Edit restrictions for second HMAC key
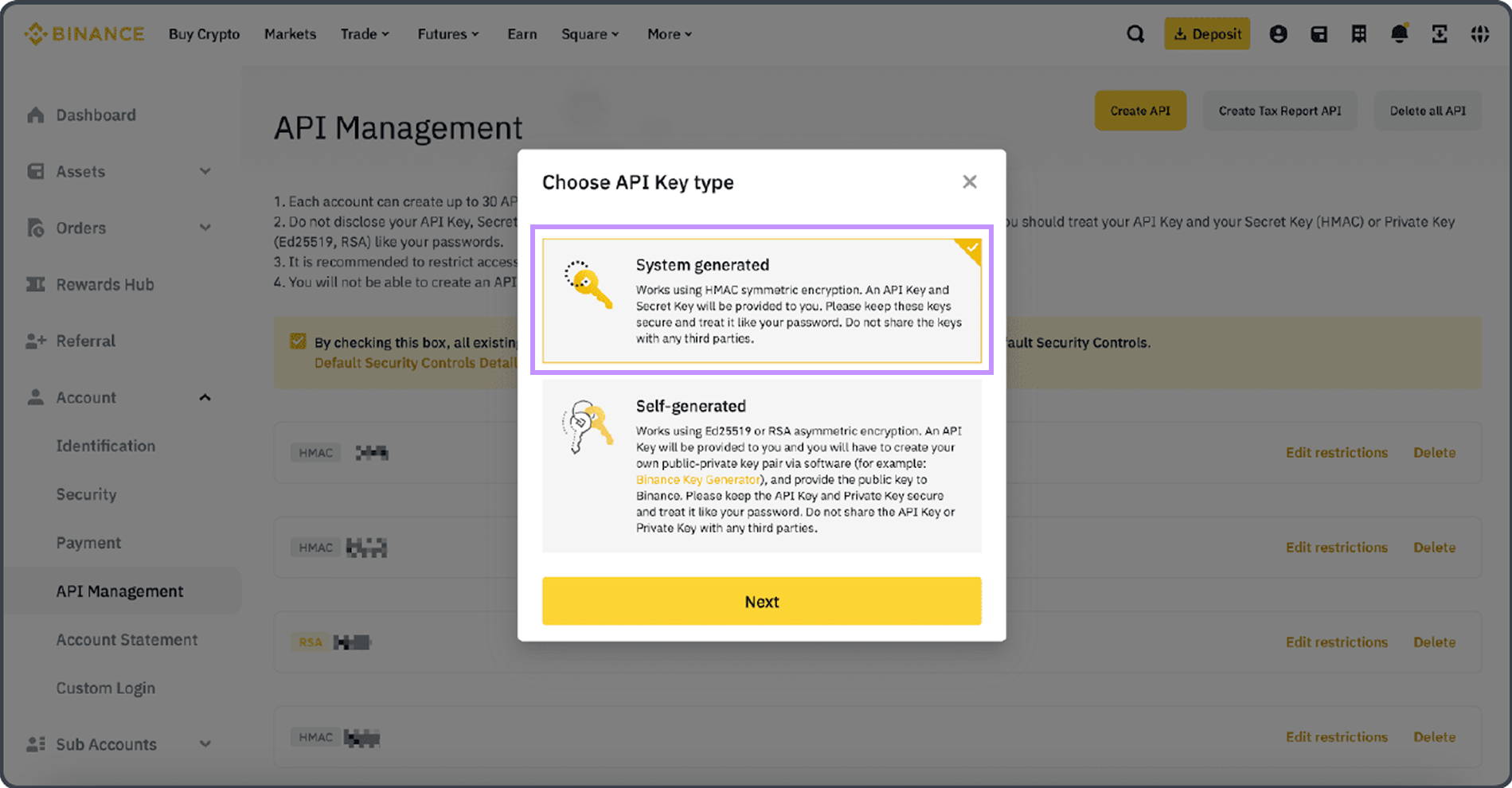 [x=1337, y=547]
